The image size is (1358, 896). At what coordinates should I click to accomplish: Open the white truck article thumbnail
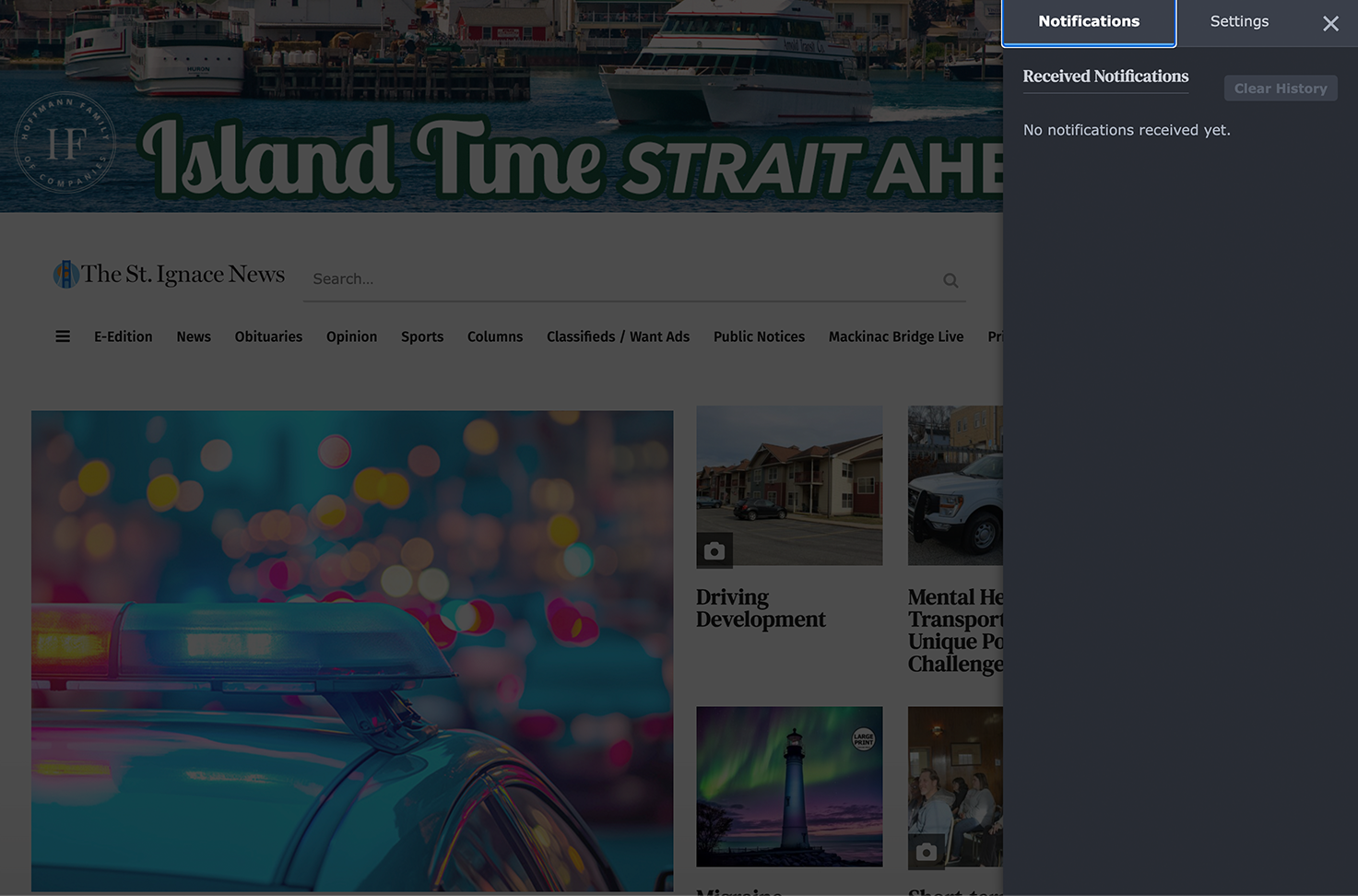coord(955,486)
